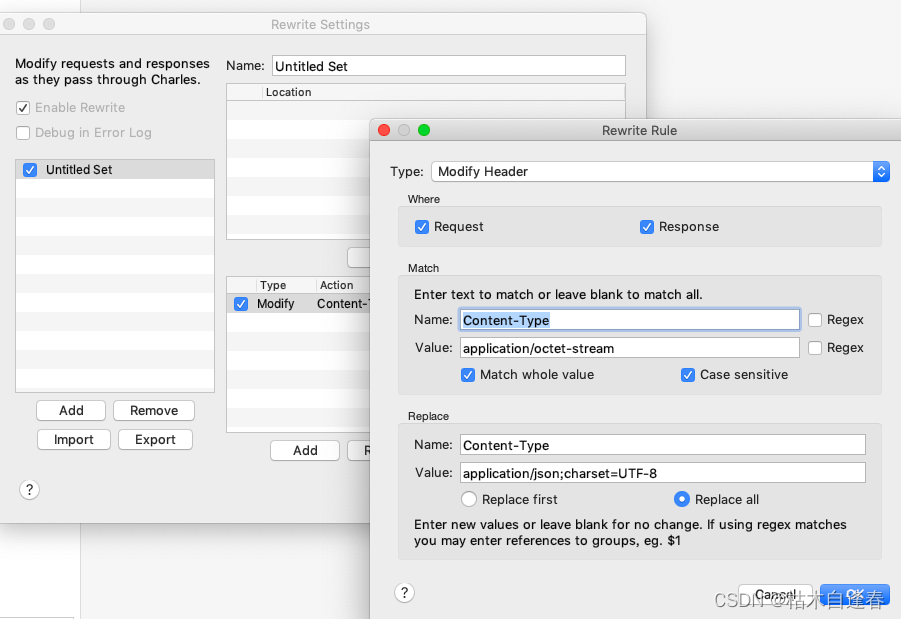Select the Modify rule row in rules table

[299, 303]
